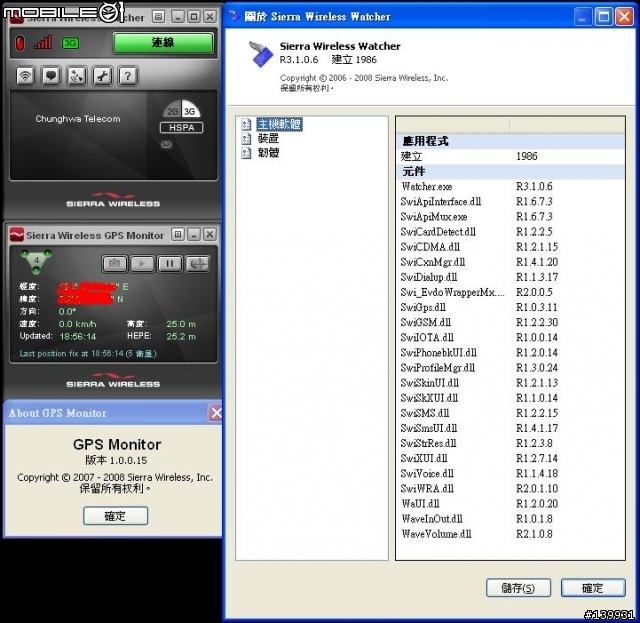Click the 建立 1986 build row
640x623 pixels.
(510, 156)
